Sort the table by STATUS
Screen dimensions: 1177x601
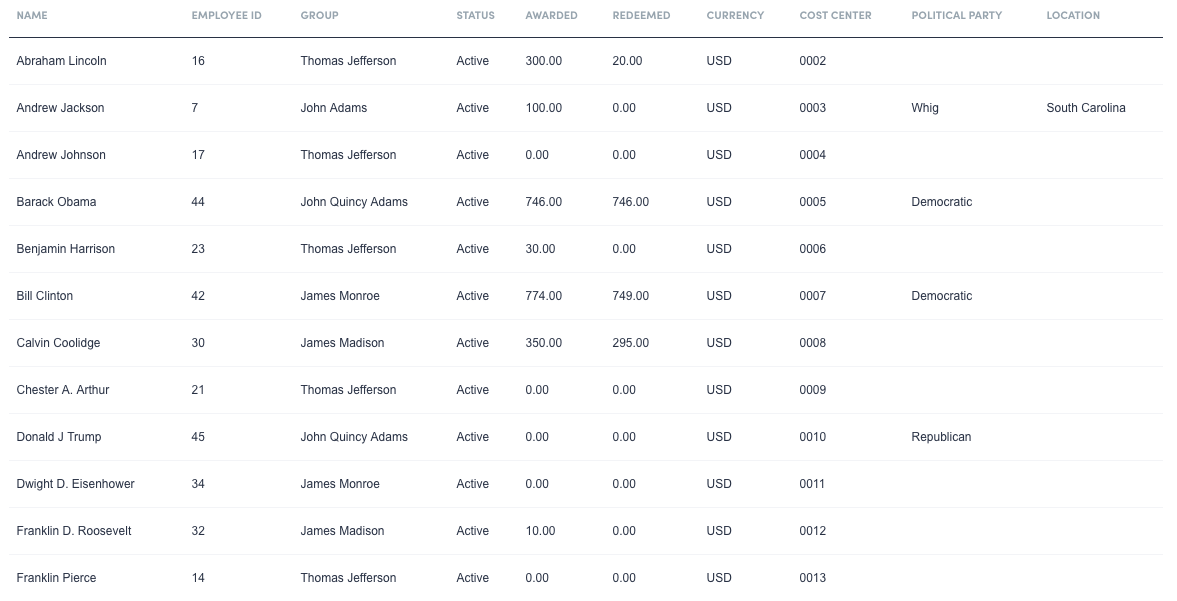pyautogui.click(x=474, y=15)
